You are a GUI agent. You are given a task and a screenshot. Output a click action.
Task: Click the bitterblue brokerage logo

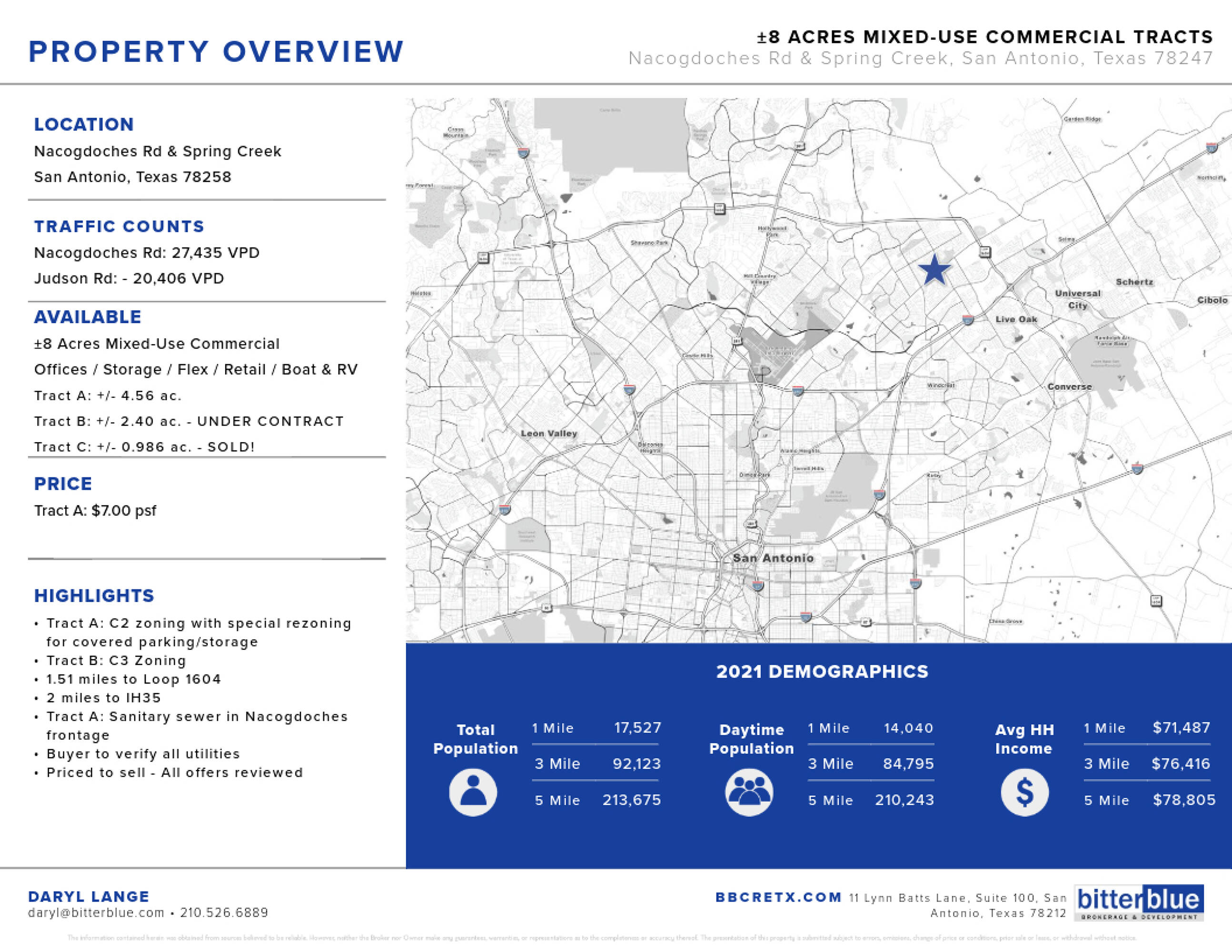click(x=1139, y=901)
